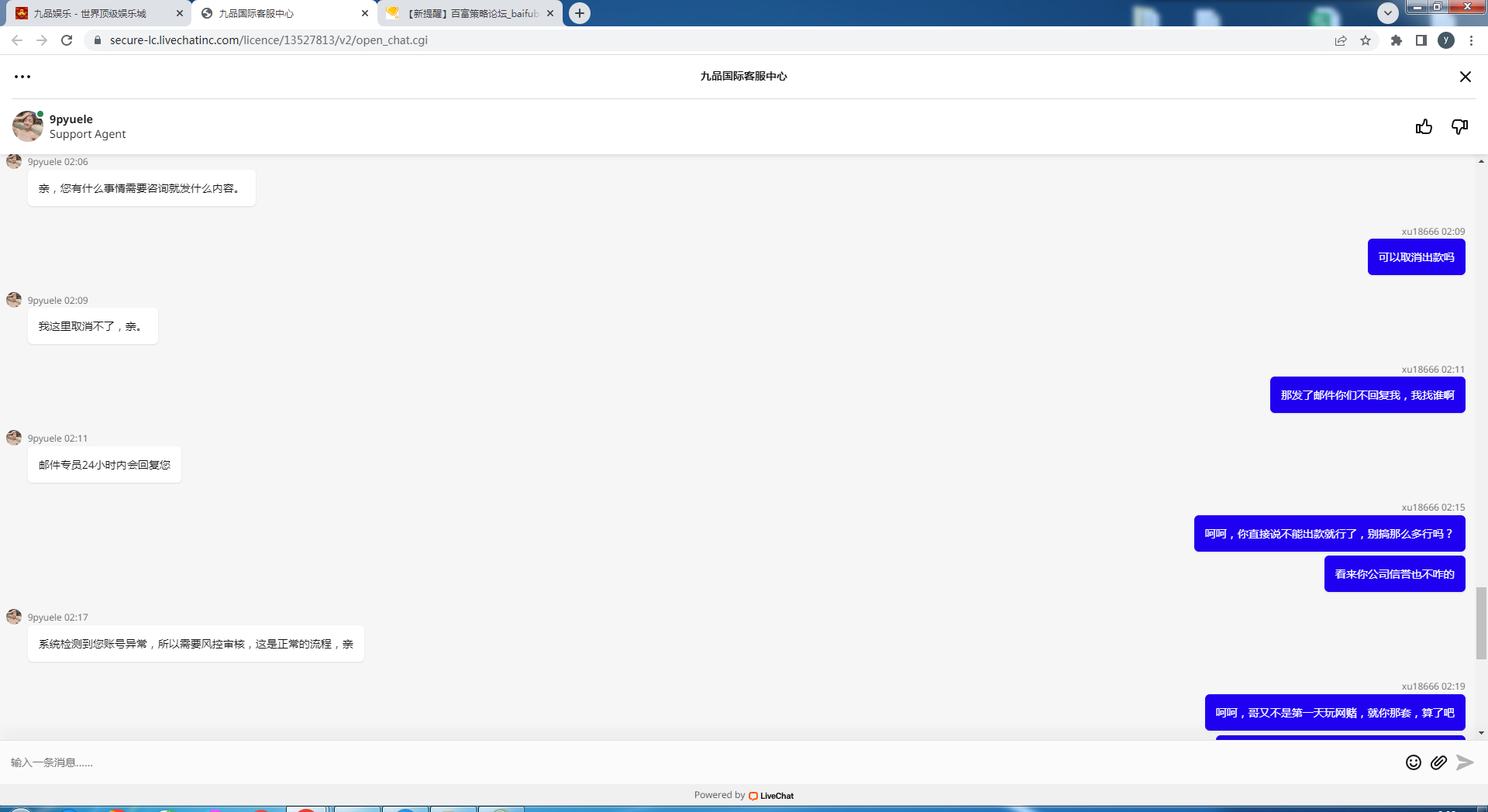This screenshot has width=1488, height=812.
Task: Bookmark this page with the star icon
Action: click(x=1366, y=40)
